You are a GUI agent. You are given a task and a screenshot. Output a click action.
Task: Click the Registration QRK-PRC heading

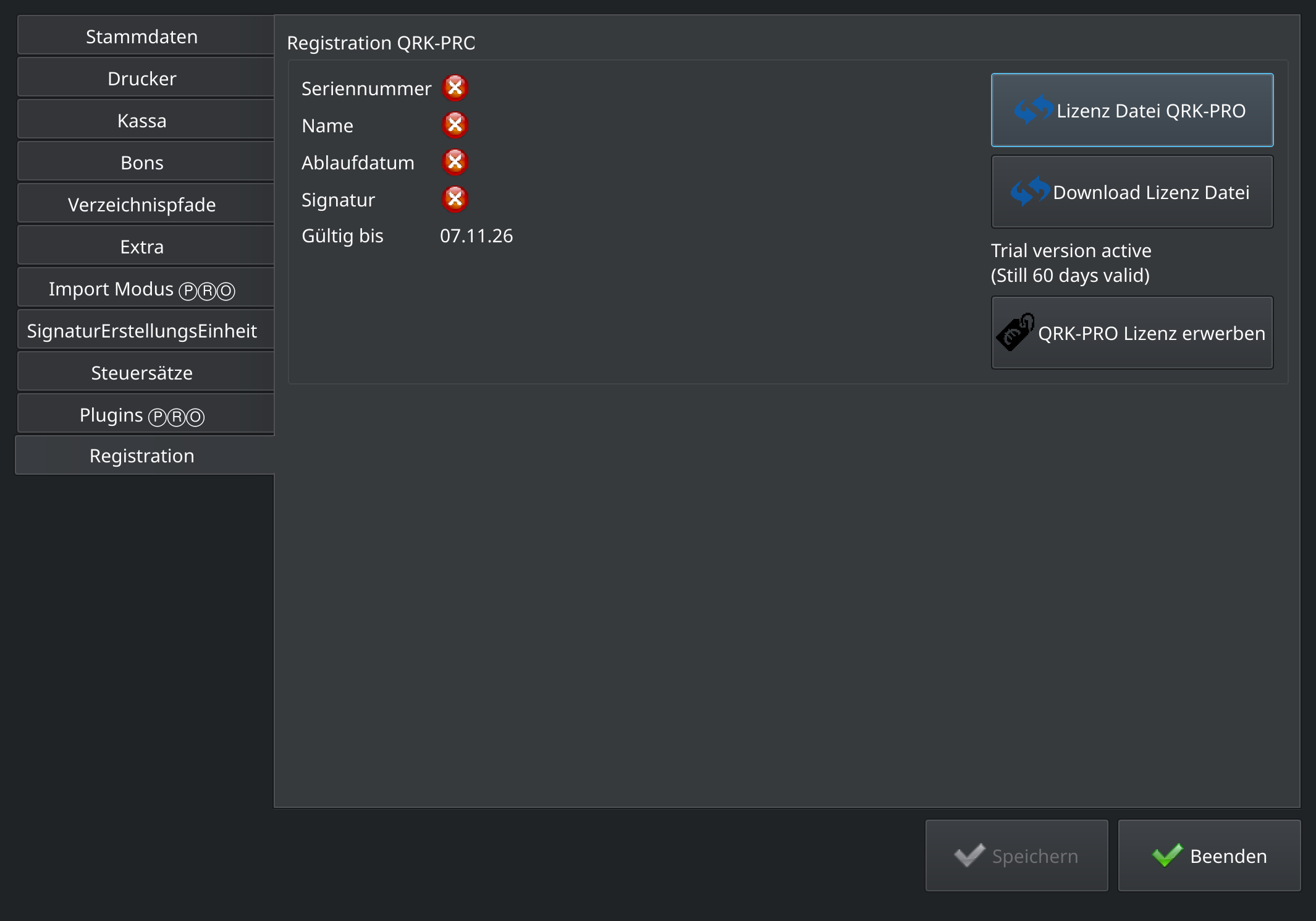pos(381,43)
